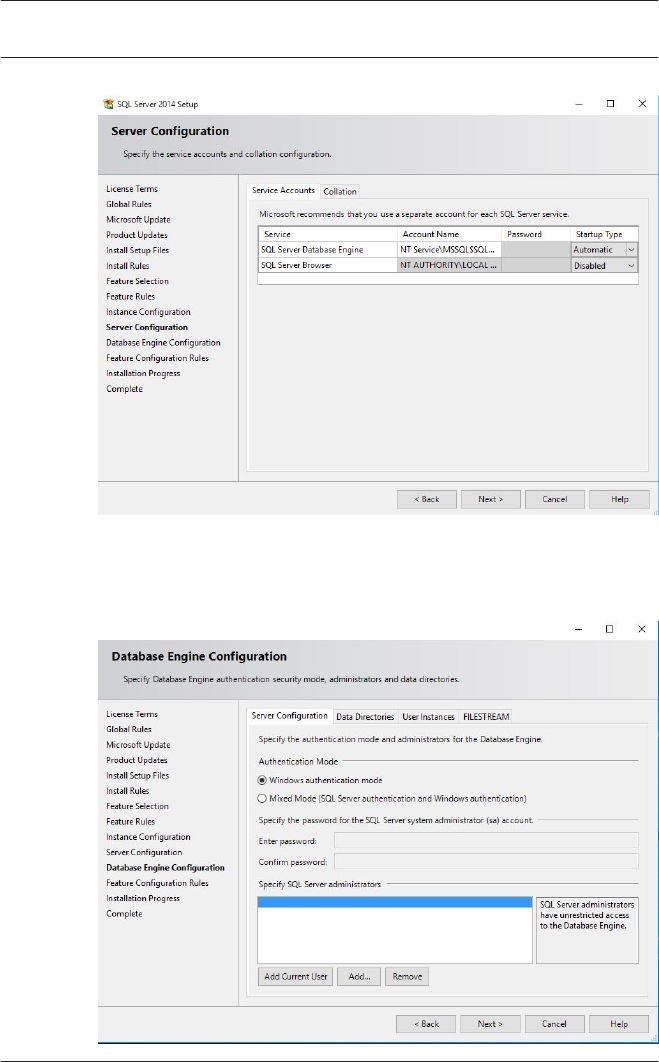The width and height of the screenshot is (659, 1062).
Task: Click Complete step in Database Engine Configuration window
Action: pos(124,914)
